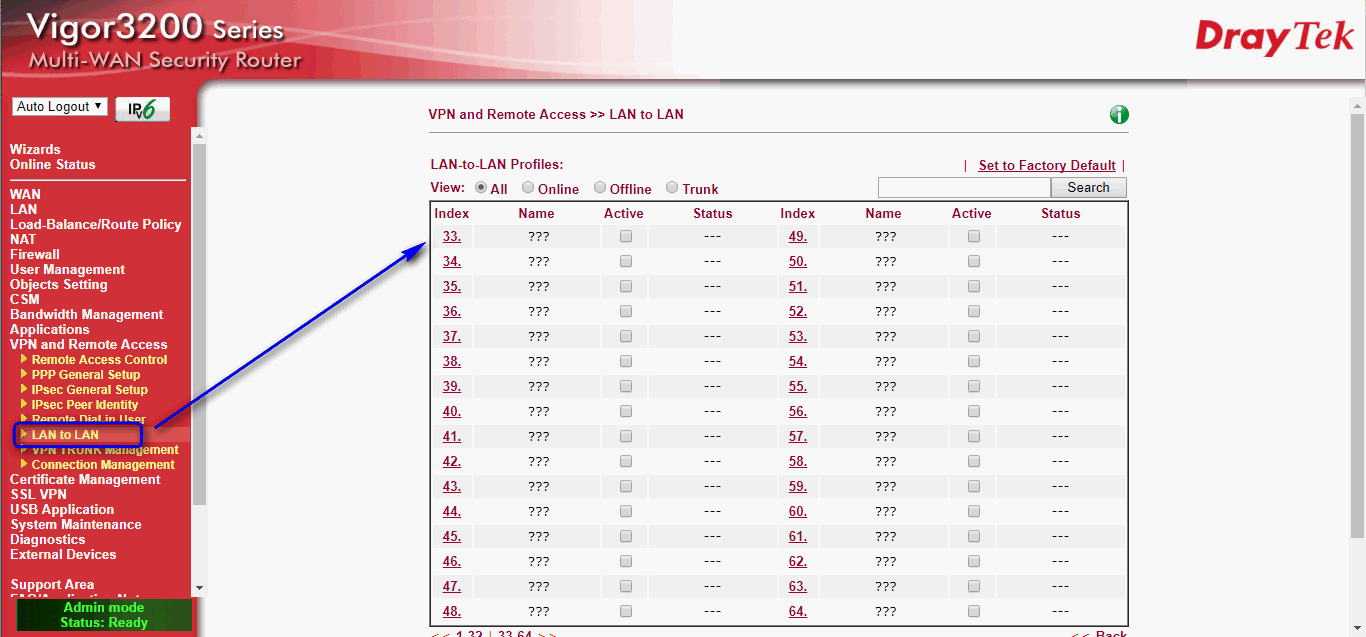Viewport: 1366px width, 637px height.
Task: Open USB Application menu
Action: (62, 510)
